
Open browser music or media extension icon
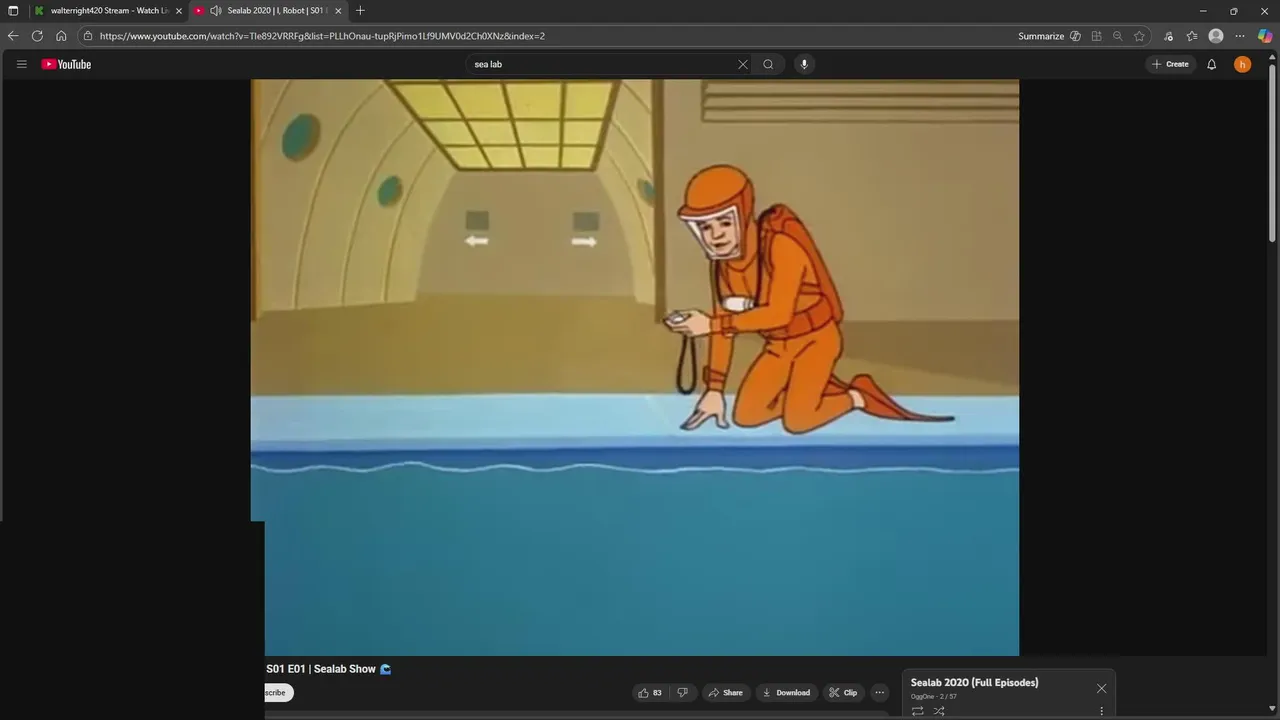(x=1168, y=36)
